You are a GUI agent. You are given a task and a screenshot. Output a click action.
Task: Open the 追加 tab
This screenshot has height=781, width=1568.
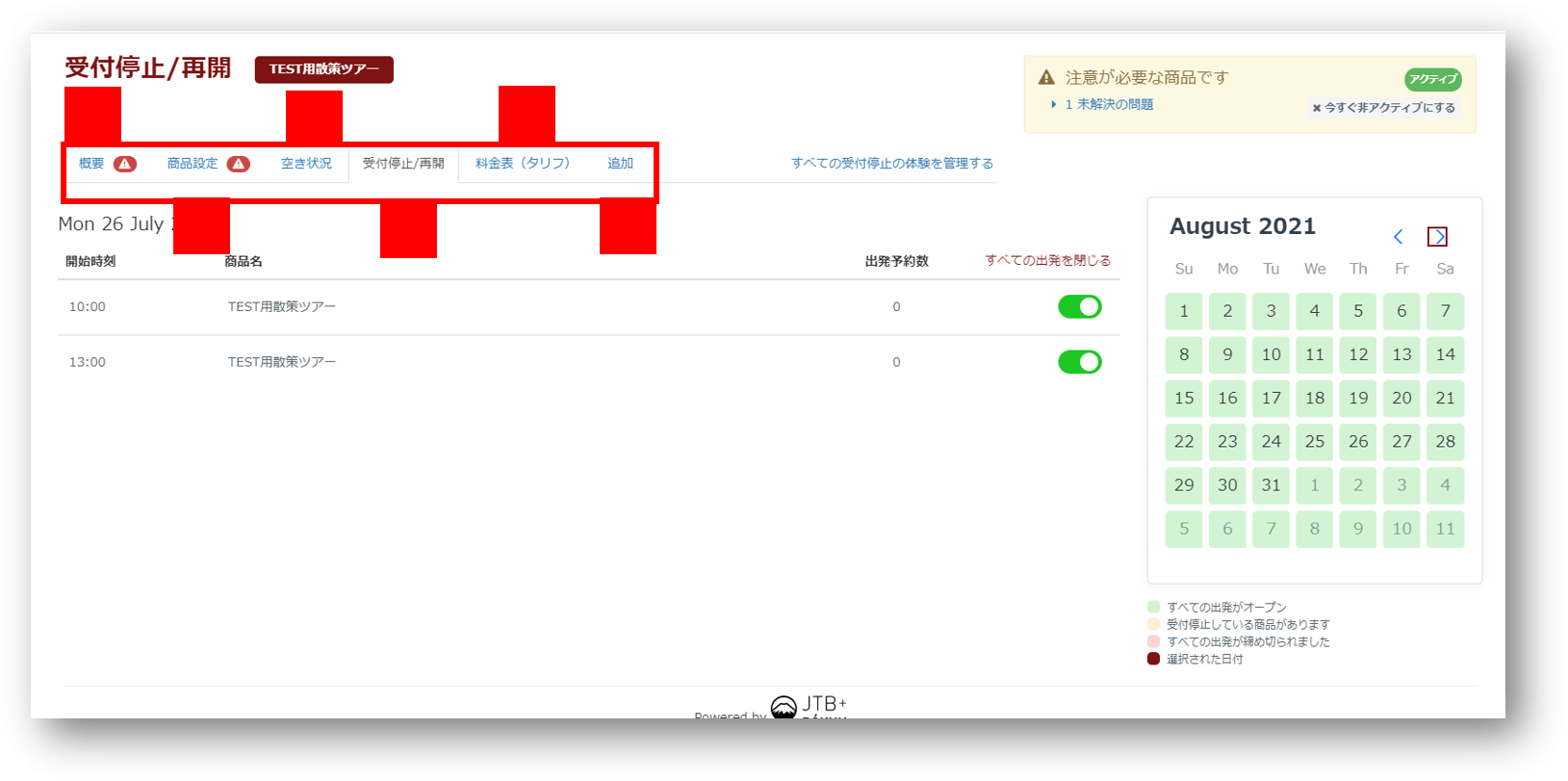pos(620,164)
